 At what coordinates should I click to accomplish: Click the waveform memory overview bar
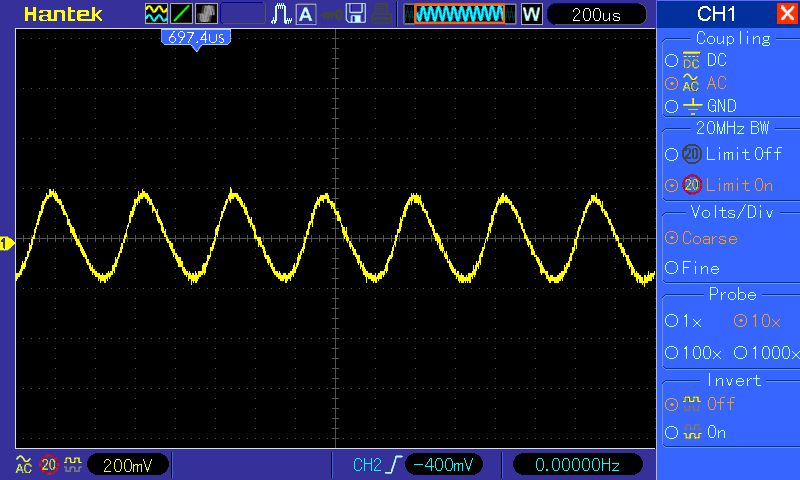pos(460,14)
